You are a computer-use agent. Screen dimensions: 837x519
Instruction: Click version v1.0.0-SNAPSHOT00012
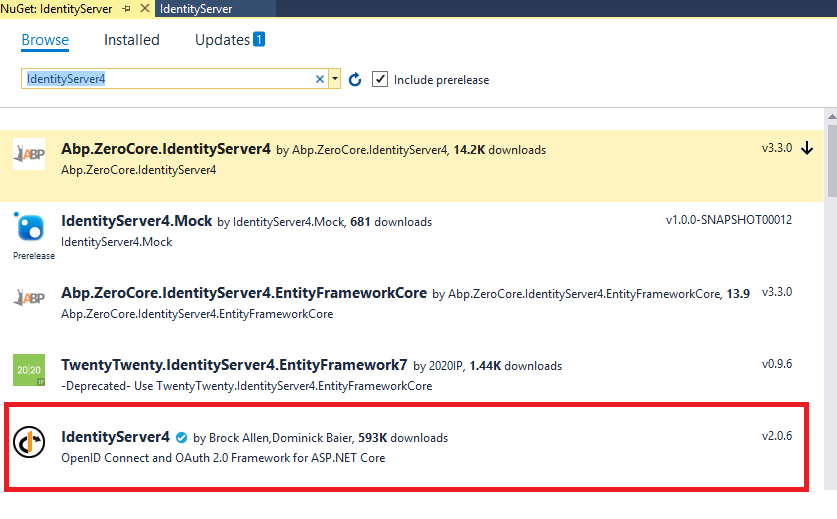coord(729,220)
